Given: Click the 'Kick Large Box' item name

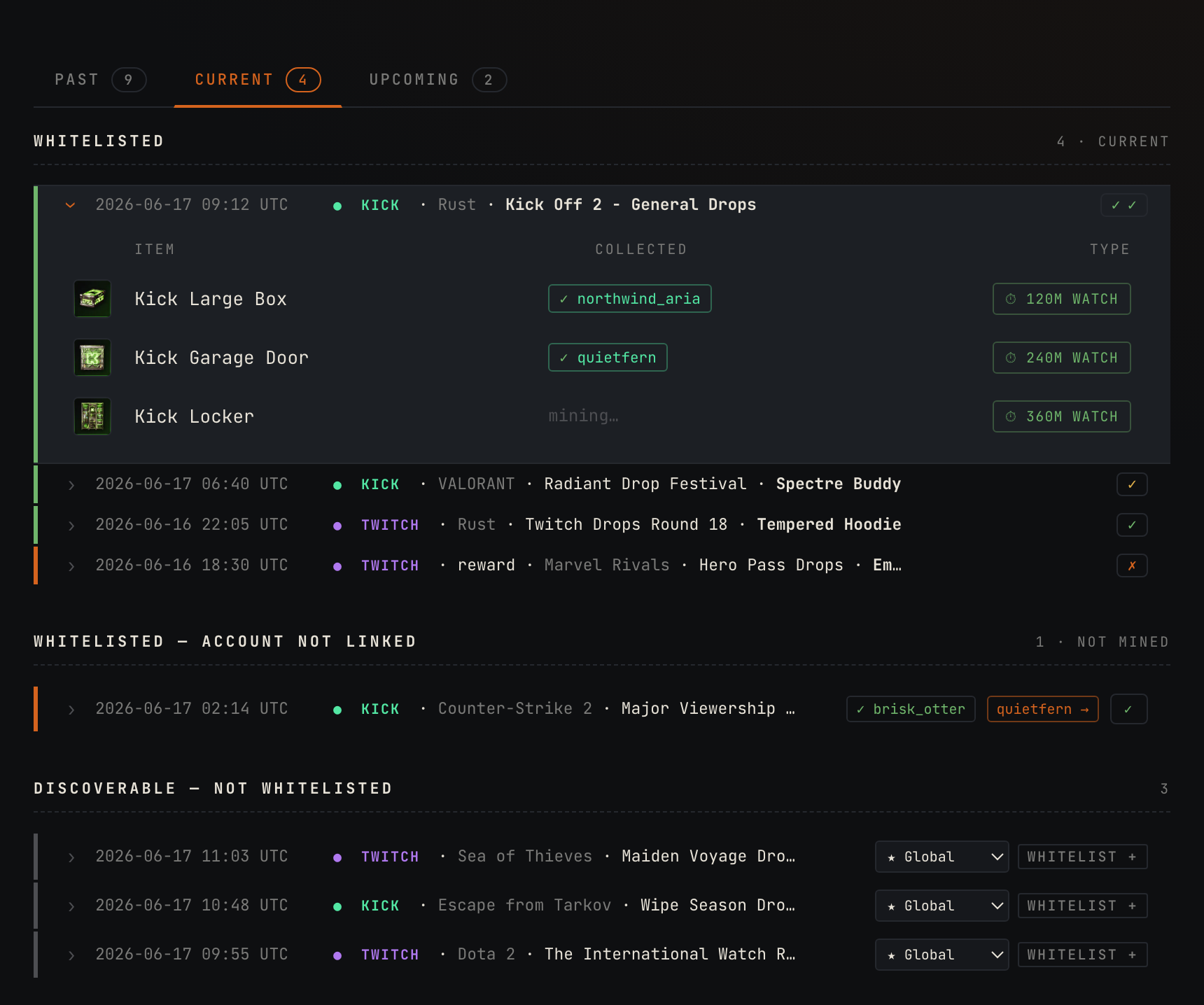Looking at the screenshot, I should coord(211,299).
